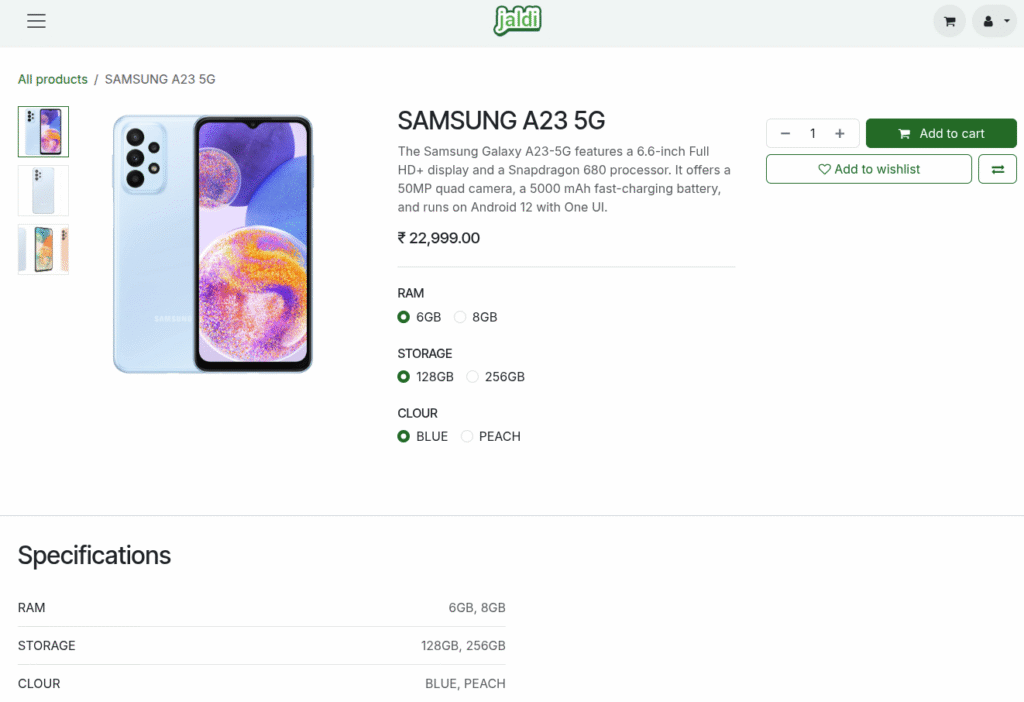This screenshot has width=1024, height=702.
Task: Select 8GB RAM option
Action: 460,317
